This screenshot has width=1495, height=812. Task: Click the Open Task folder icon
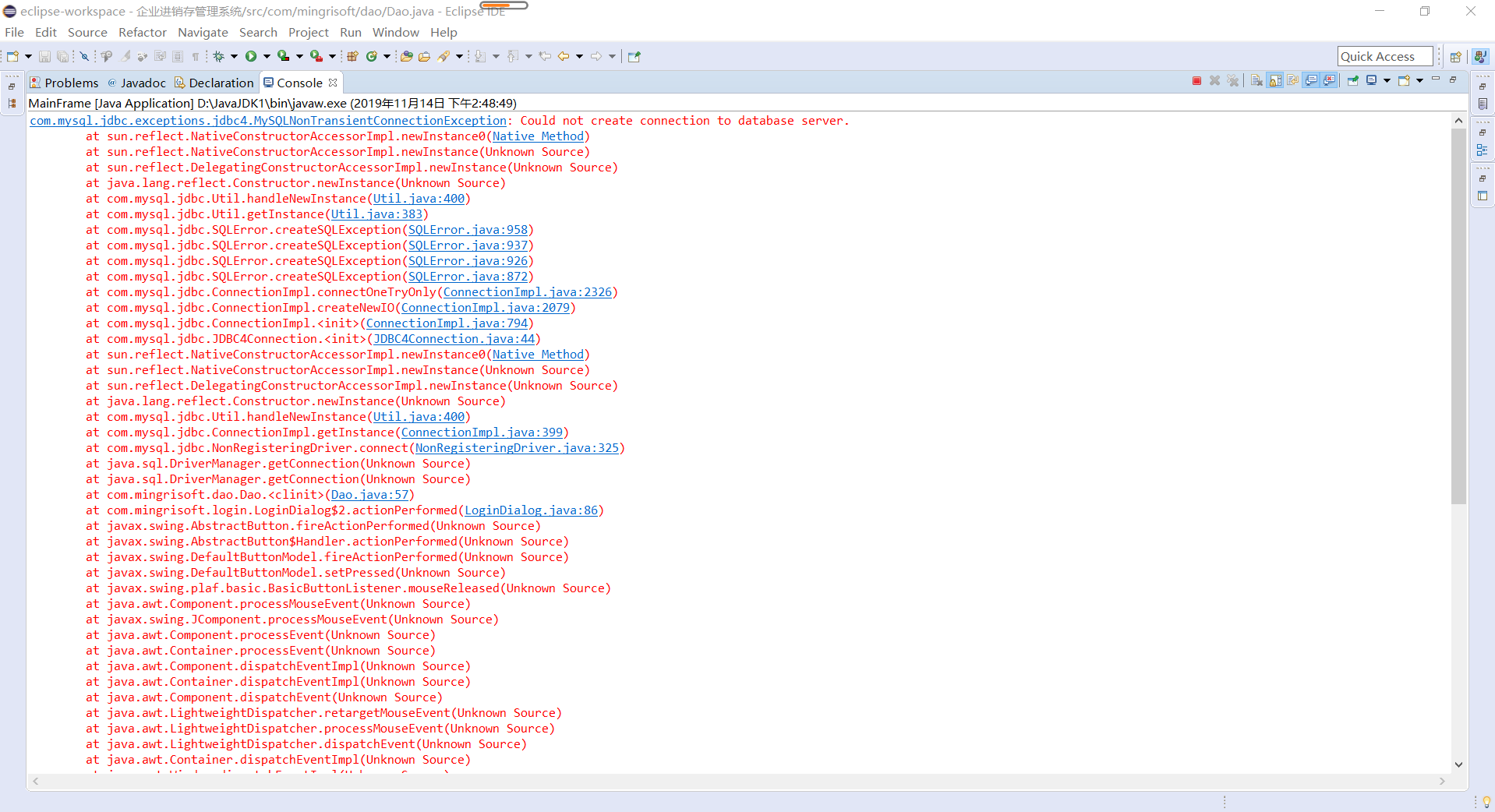tap(424, 56)
